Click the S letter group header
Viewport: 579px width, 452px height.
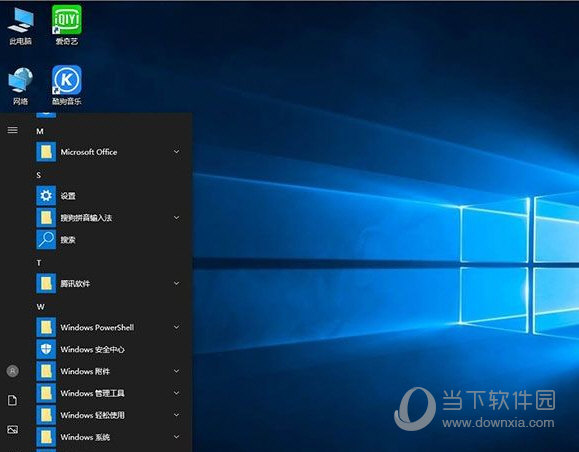[x=39, y=175]
